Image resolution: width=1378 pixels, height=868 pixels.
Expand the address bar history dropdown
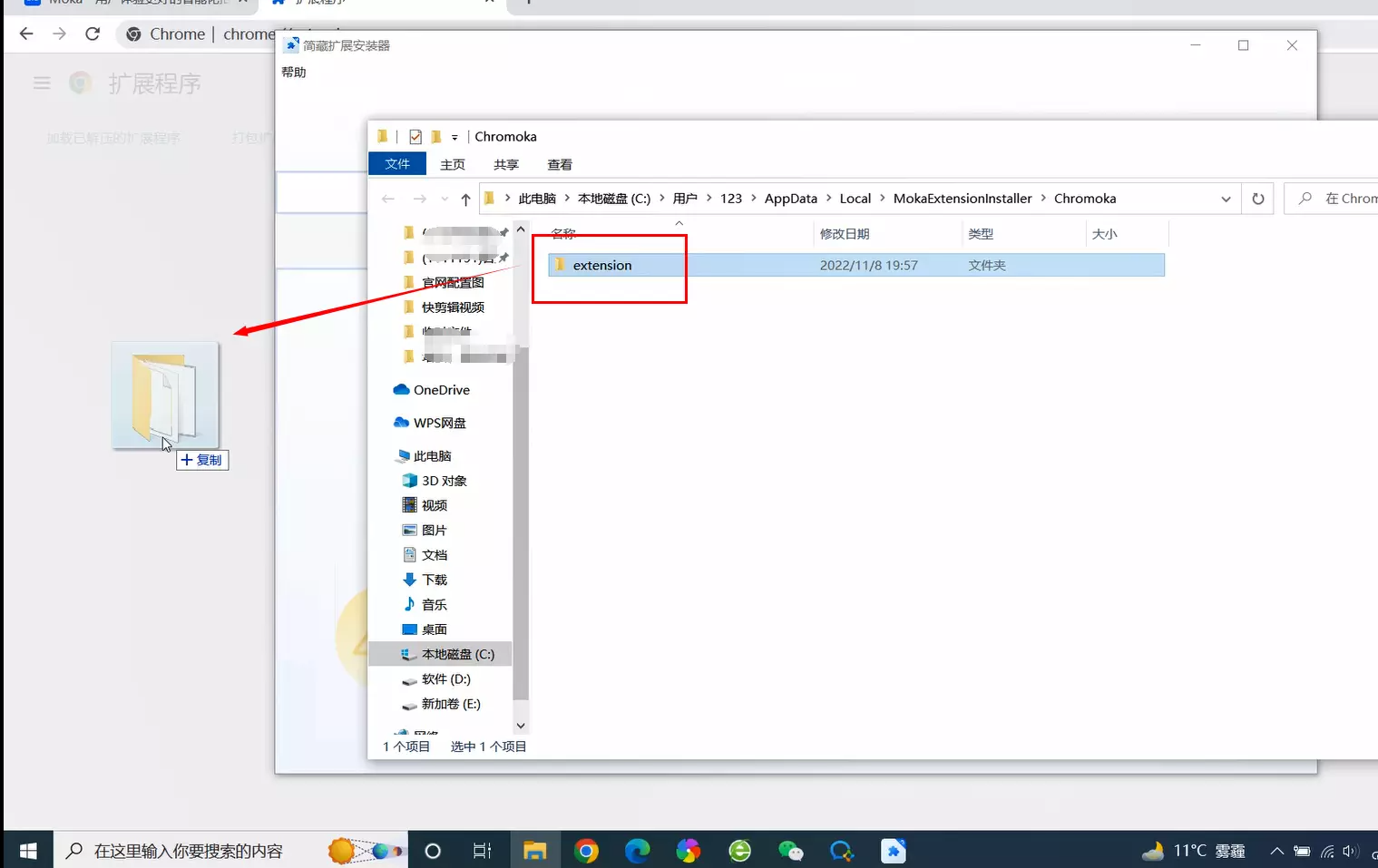tap(1226, 199)
